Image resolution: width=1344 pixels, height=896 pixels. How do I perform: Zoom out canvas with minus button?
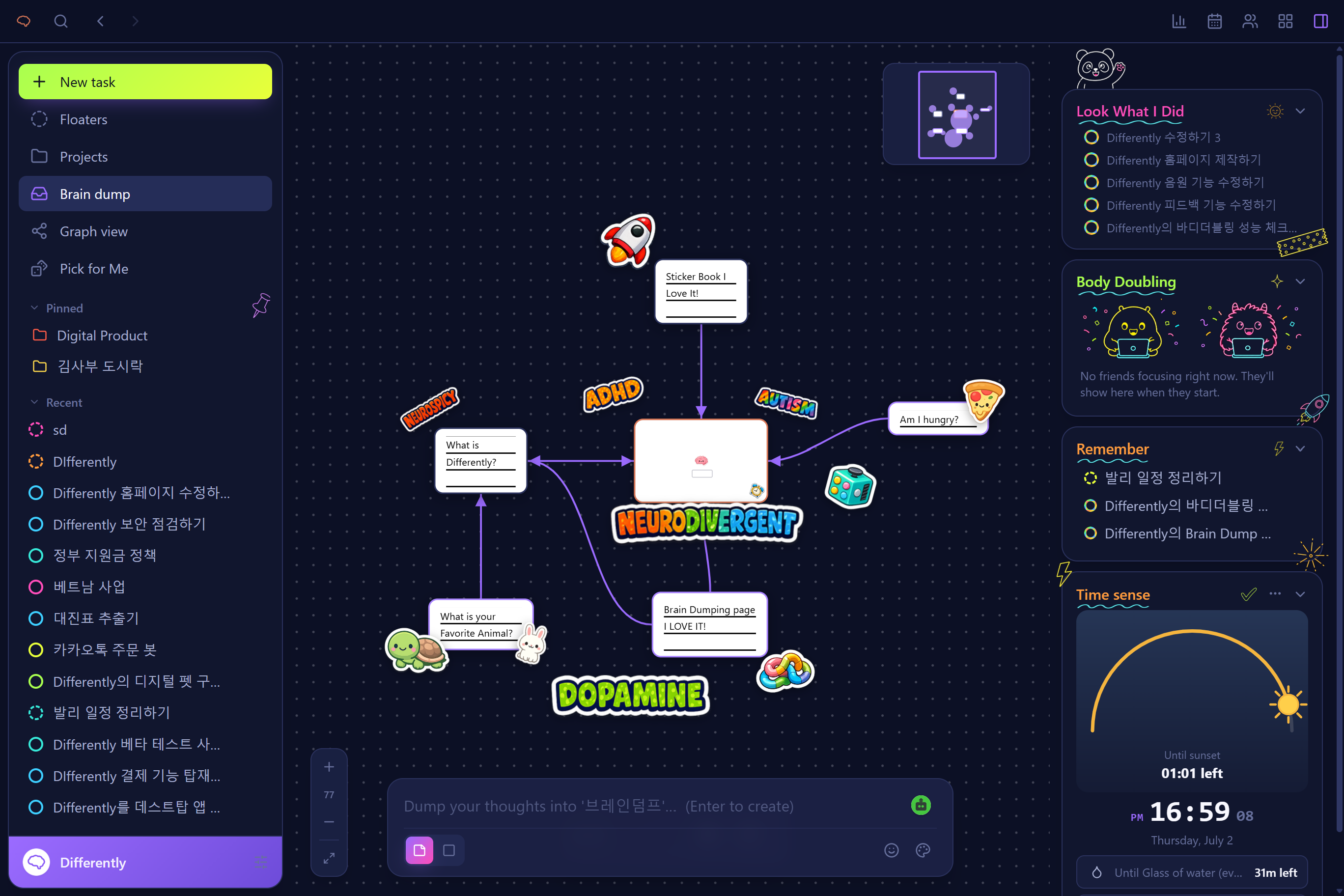(x=329, y=822)
